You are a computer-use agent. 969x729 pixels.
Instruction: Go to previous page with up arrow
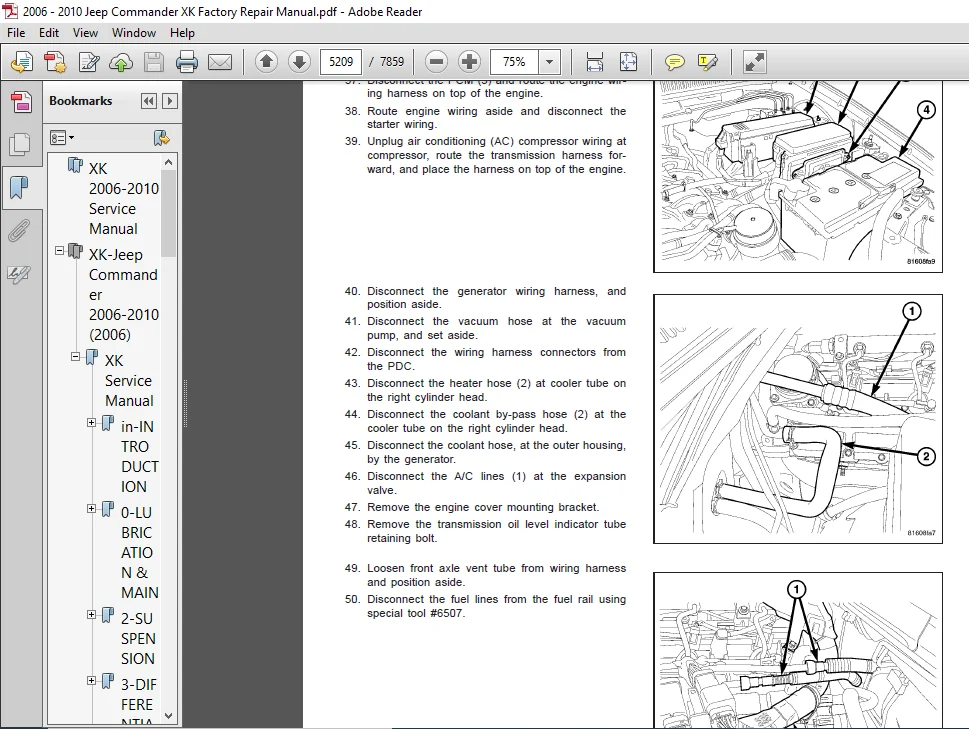click(266, 62)
